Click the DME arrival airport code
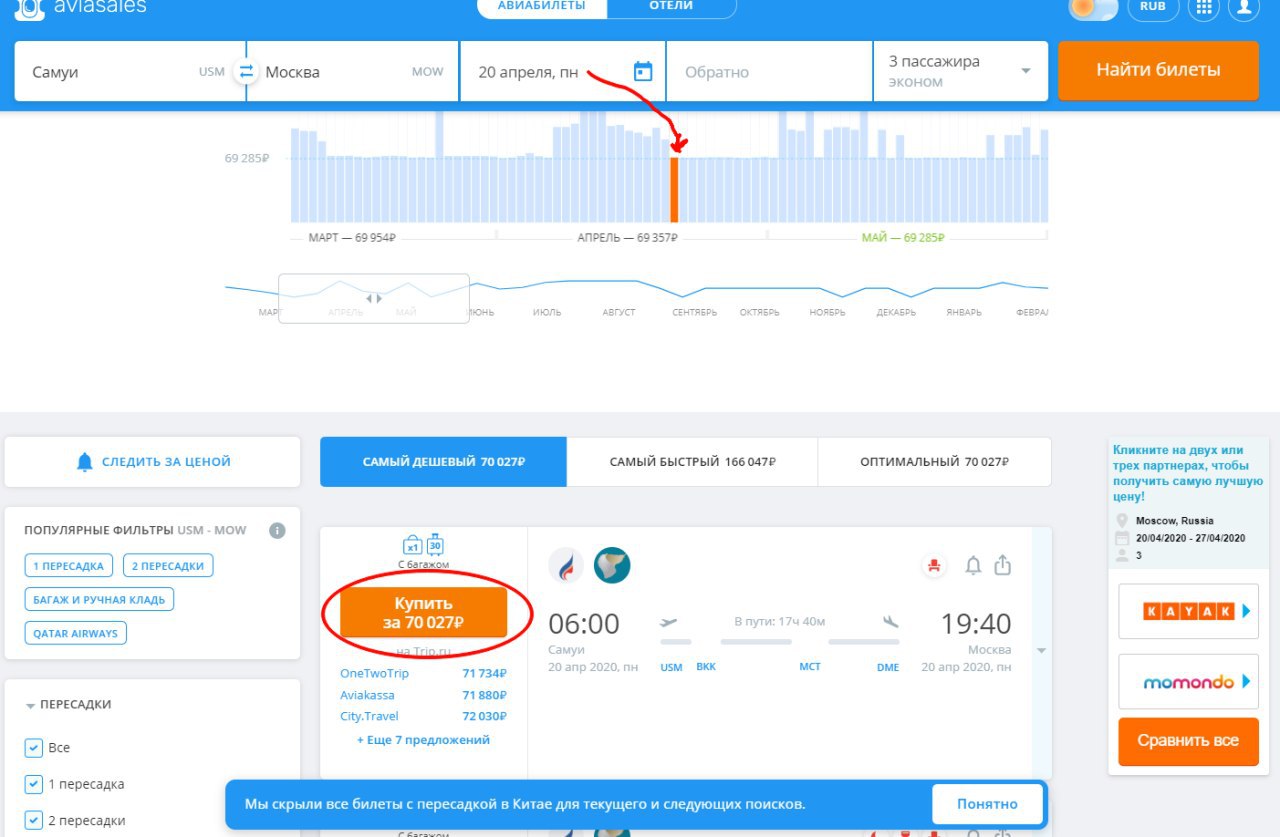Viewport: 1280px width, 837px height. click(888, 667)
